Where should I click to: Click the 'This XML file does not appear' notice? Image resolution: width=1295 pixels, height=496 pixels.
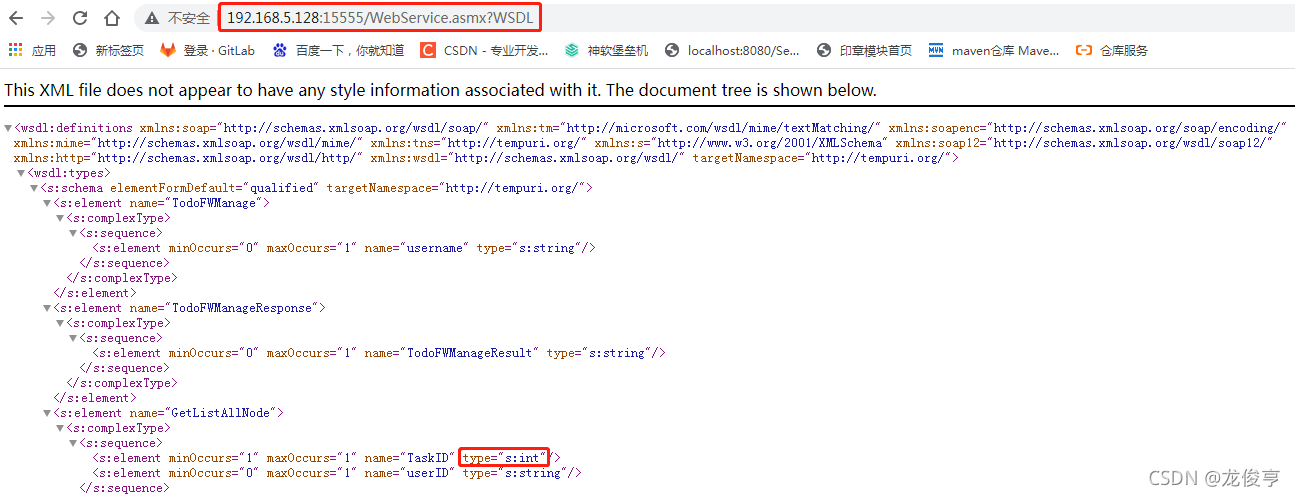tap(441, 90)
